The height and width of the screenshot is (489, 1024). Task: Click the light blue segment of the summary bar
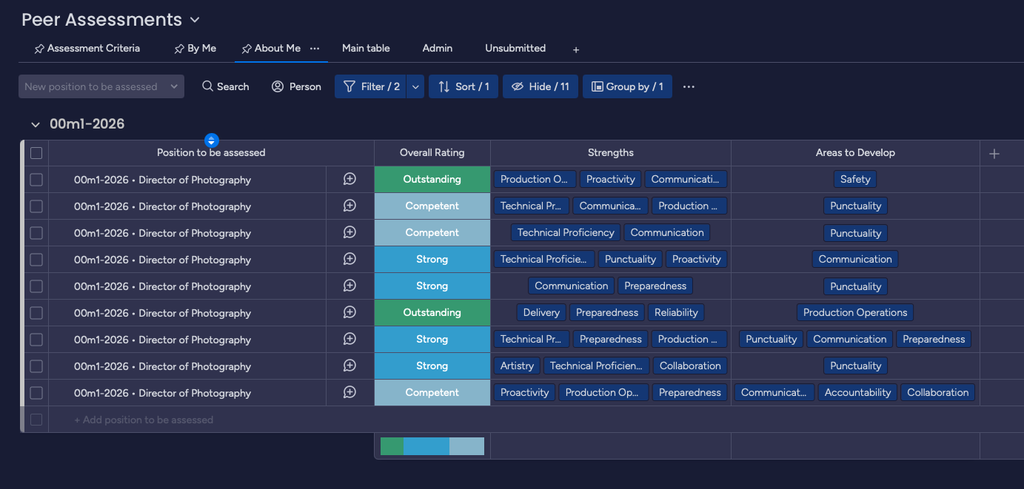(467, 446)
